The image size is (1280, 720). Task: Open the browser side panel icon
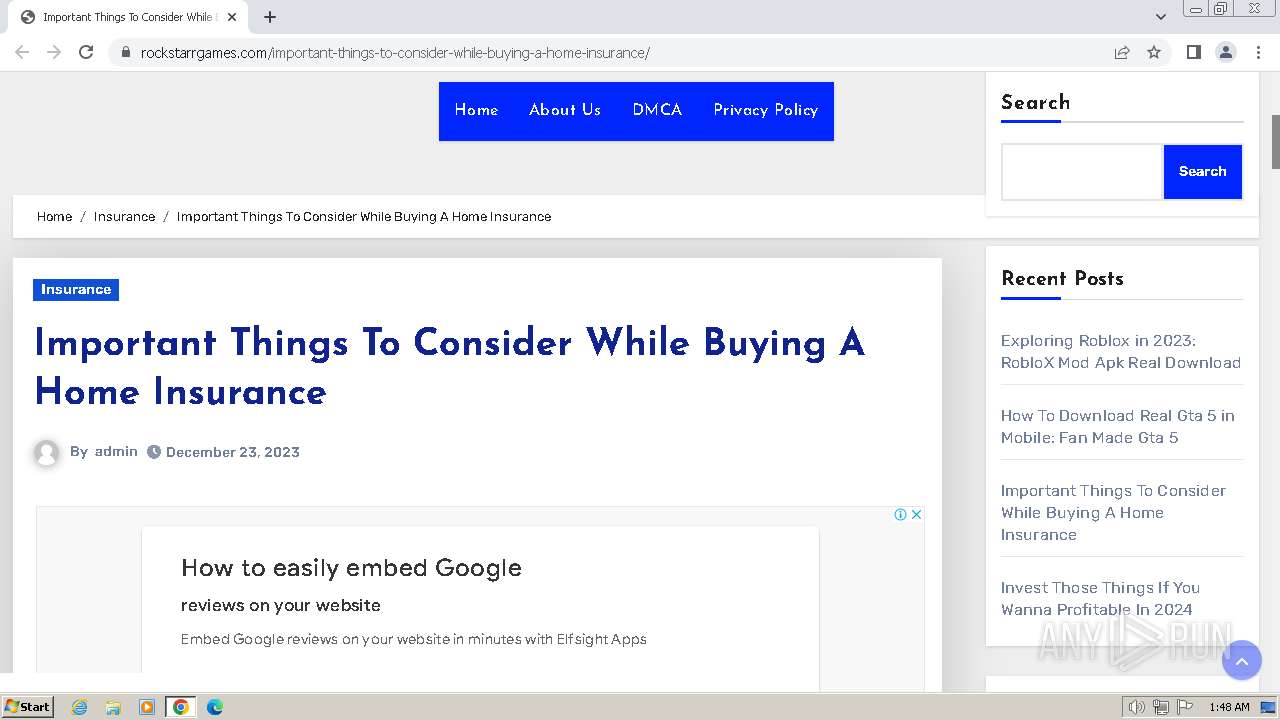1193,52
